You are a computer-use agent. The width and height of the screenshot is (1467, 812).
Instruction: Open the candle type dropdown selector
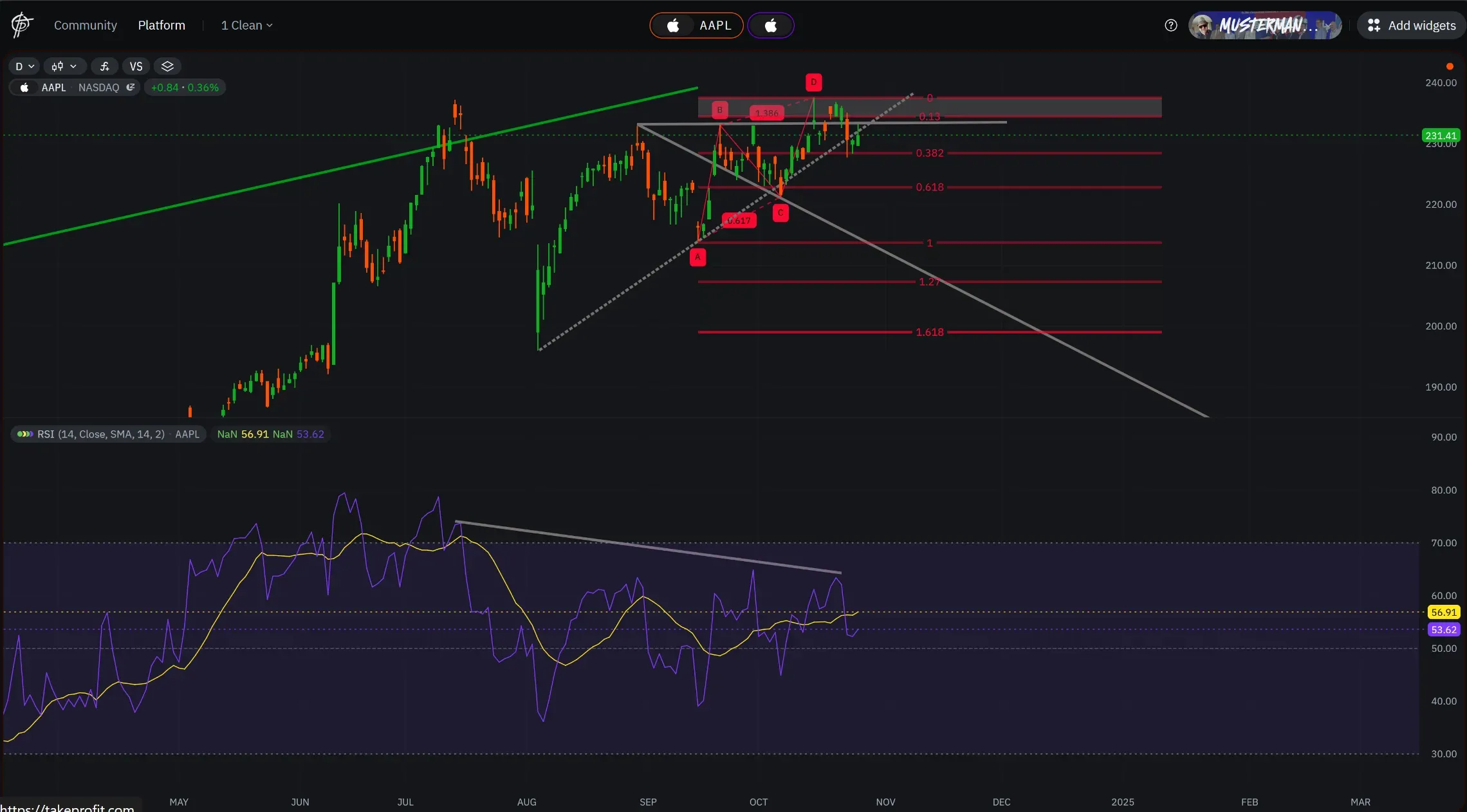(62, 66)
